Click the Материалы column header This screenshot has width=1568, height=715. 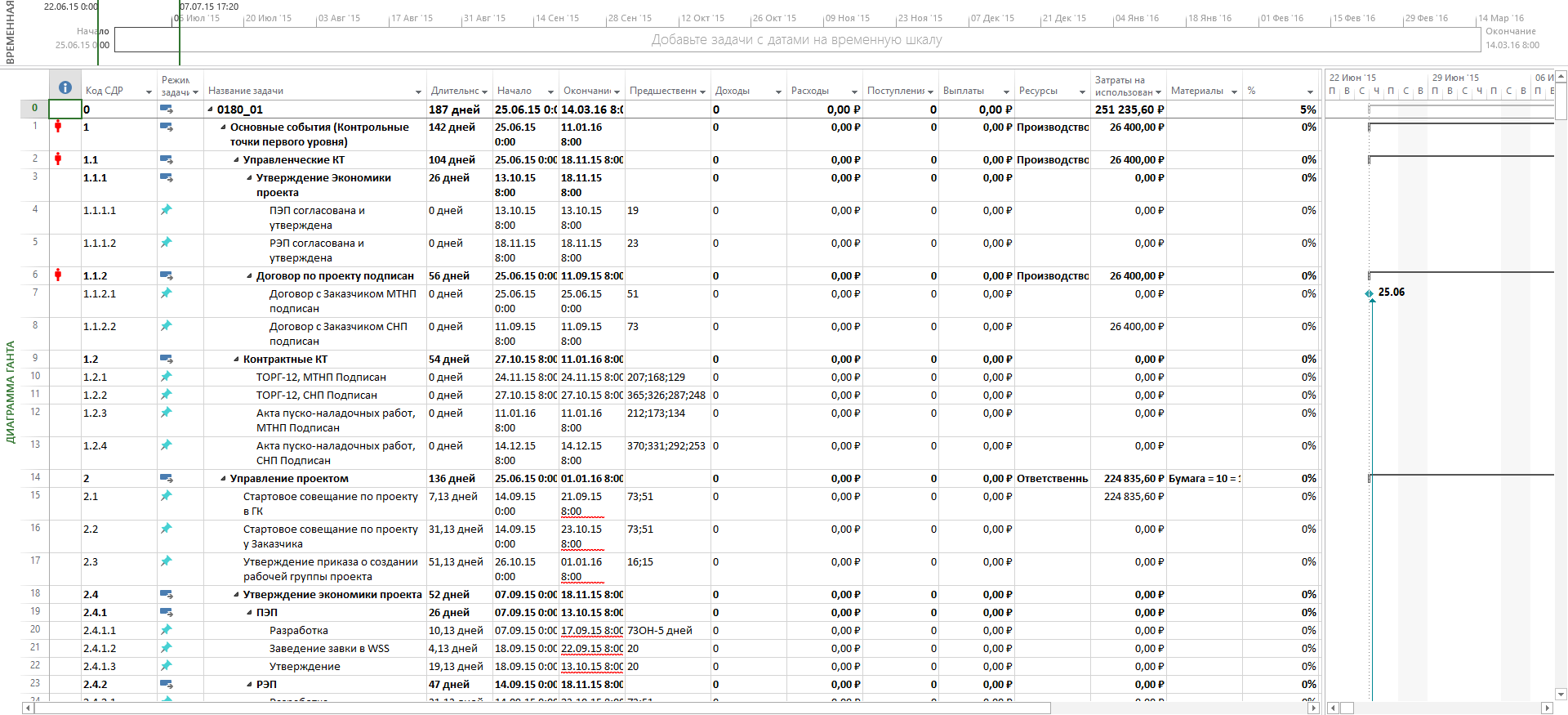tap(1196, 91)
